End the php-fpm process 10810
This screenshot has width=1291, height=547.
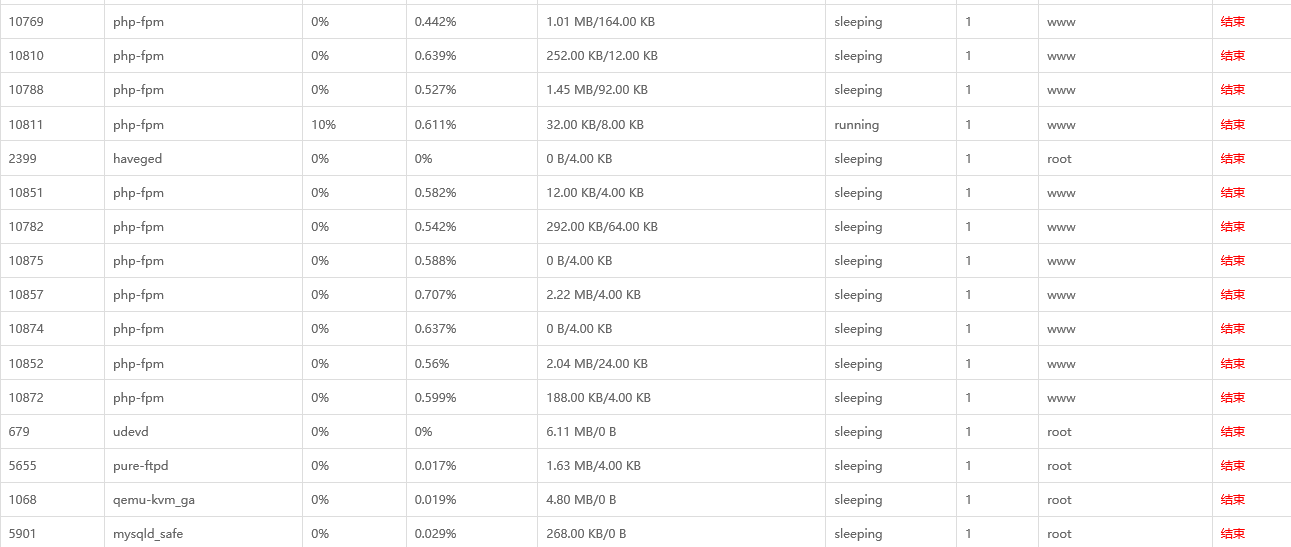click(1232, 56)
